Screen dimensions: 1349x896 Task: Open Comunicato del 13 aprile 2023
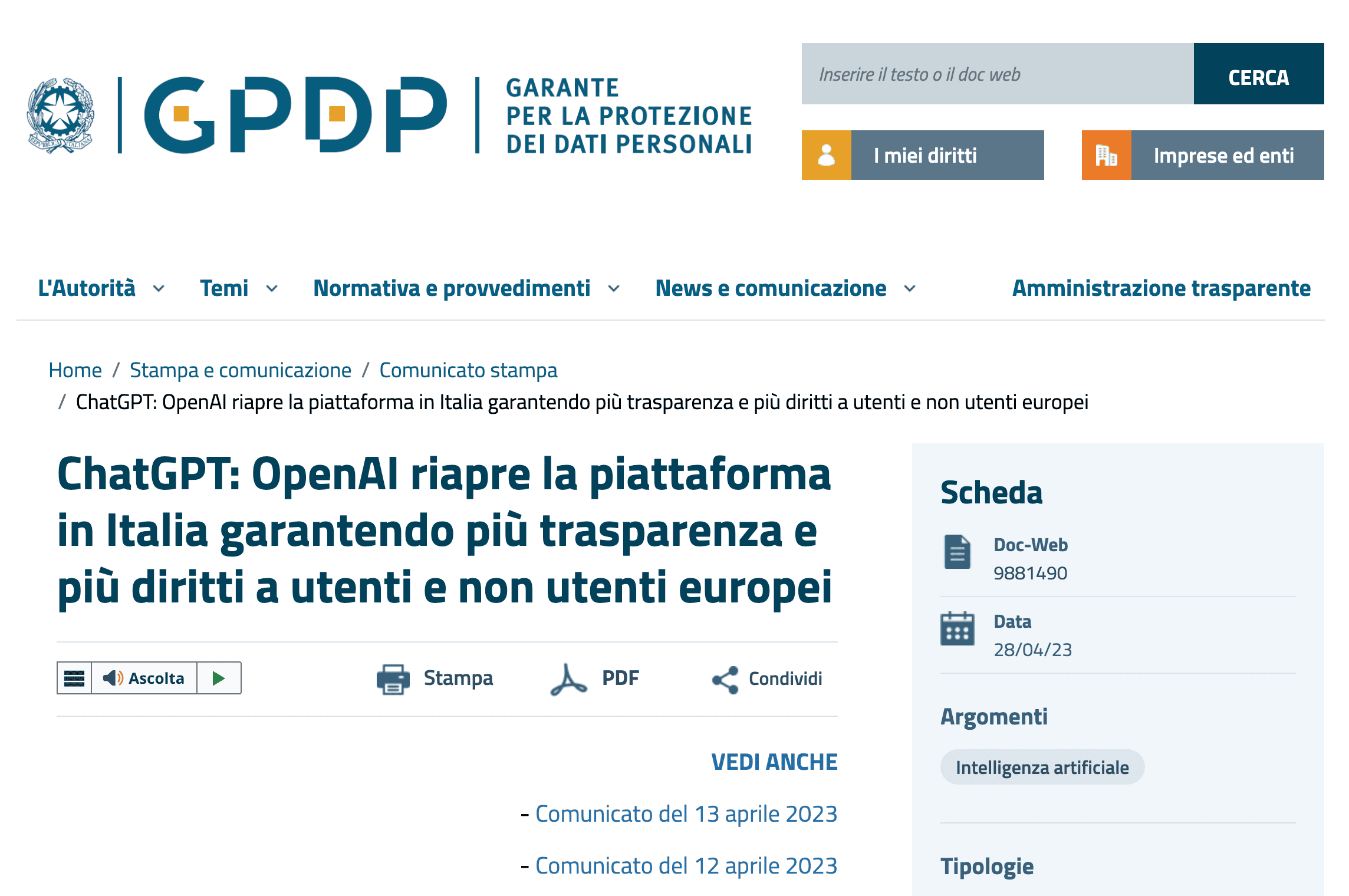(686, 814)
